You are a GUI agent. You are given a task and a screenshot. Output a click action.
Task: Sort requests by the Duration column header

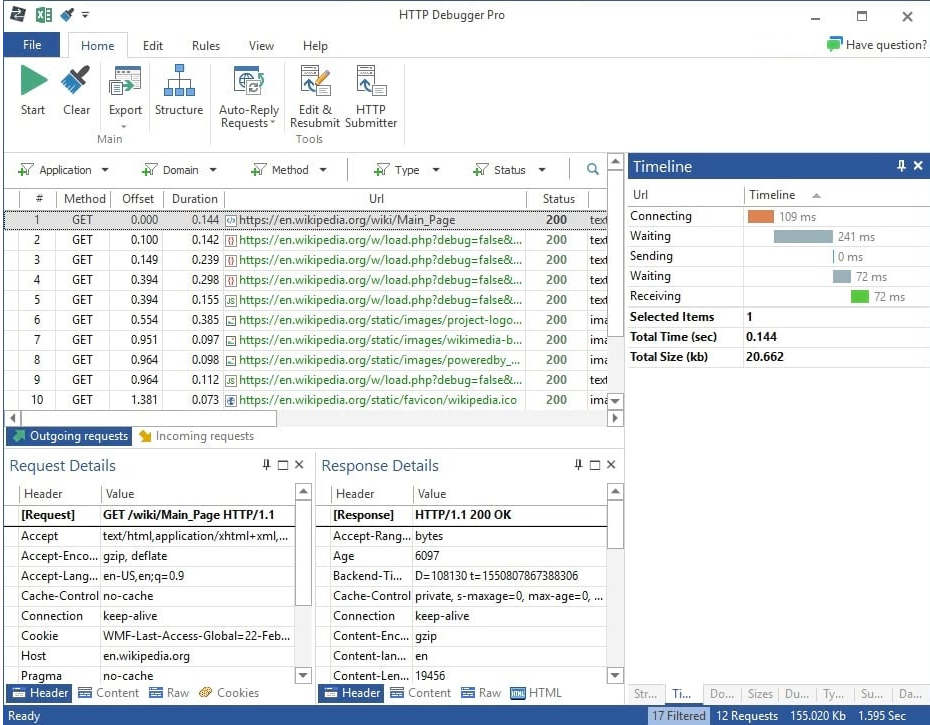(x=194, y=199)
